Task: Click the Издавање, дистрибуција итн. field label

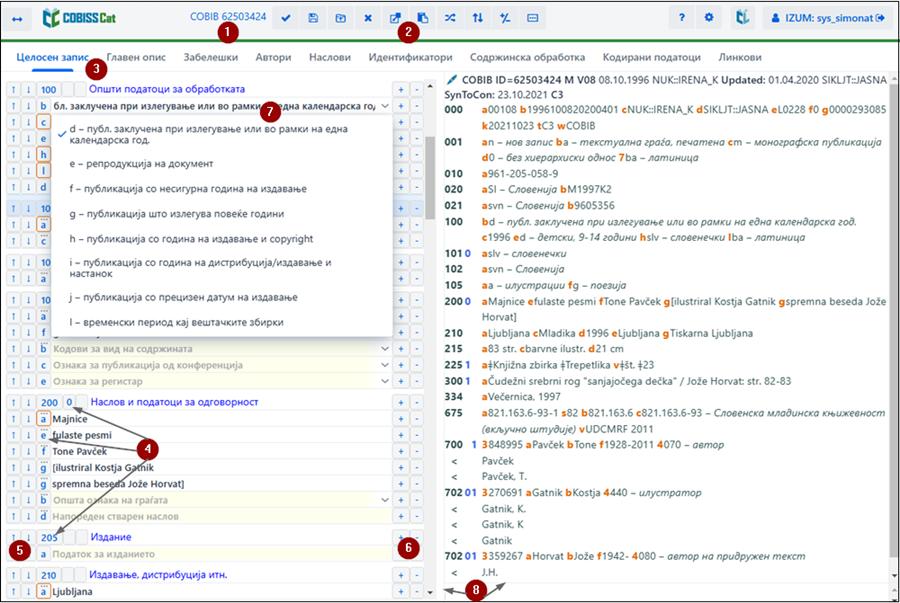Action: tap(158, 575)
